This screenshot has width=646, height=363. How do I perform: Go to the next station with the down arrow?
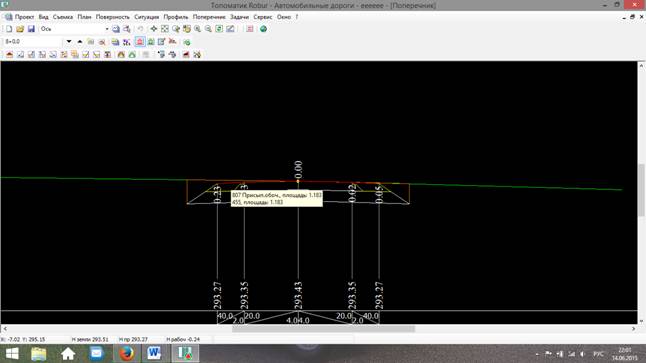69,42
